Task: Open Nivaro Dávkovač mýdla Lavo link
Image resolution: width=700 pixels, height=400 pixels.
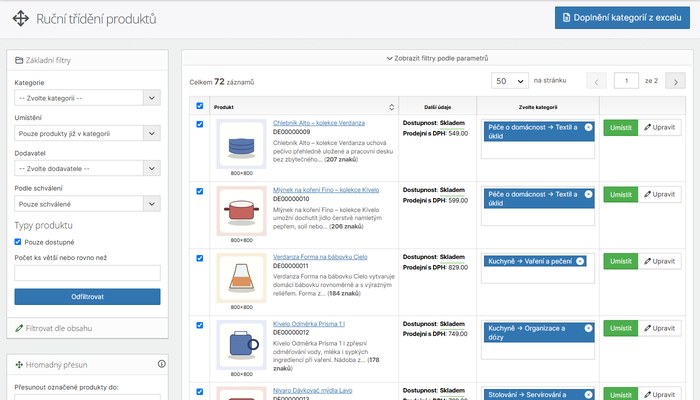Action: pyautogui.click(x=312, y=390)
